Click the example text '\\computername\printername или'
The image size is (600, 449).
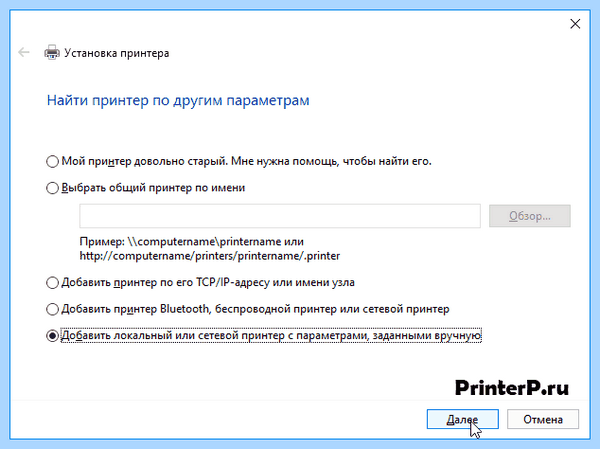click(x=215, y=242)
